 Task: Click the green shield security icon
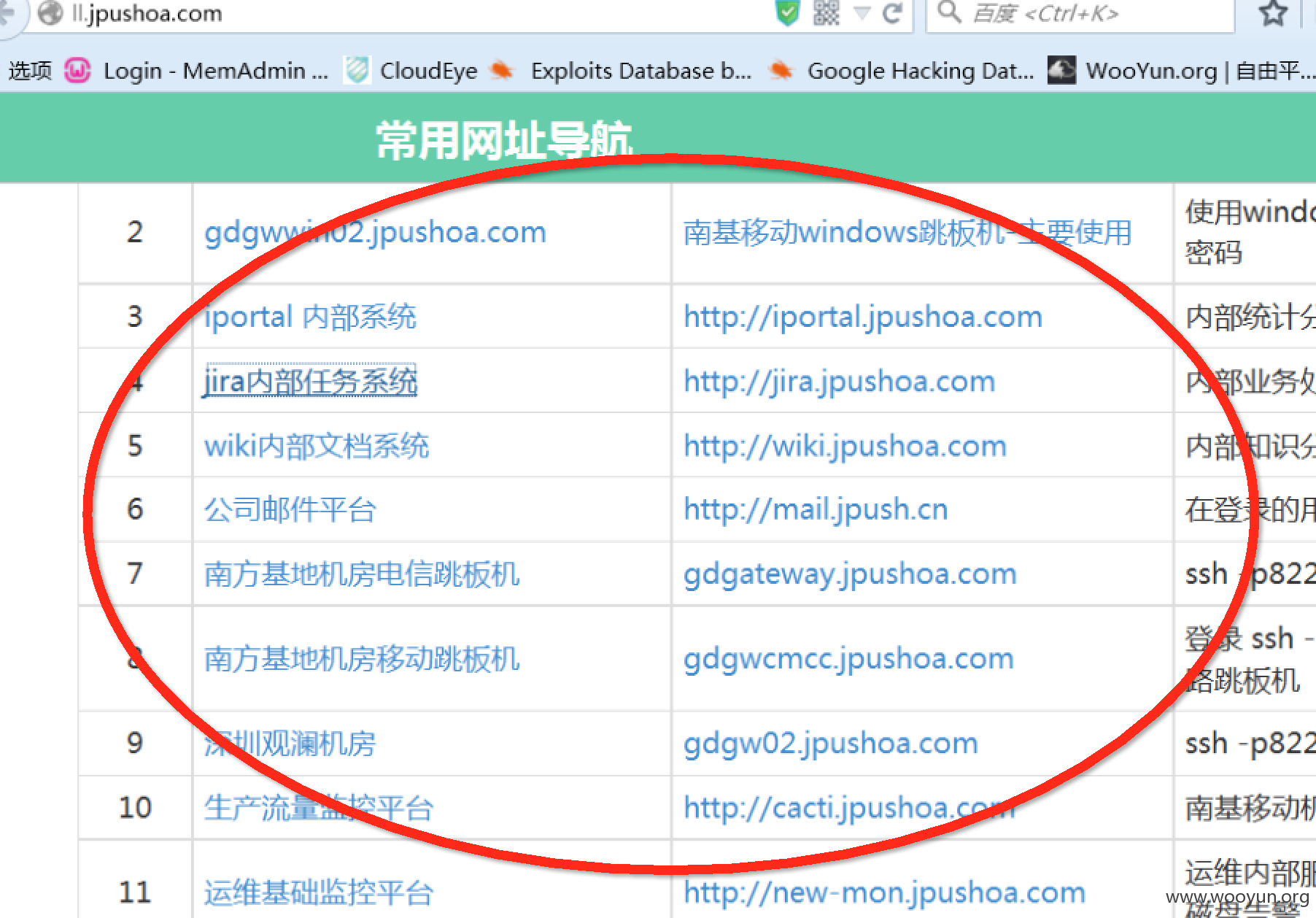(x=788, y=12)
